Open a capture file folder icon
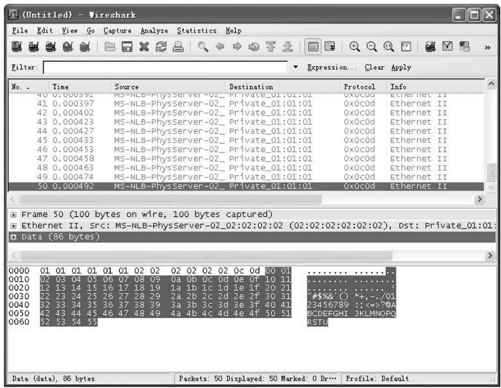The height and width of the screenshot is (388, 501). [110, 47]
